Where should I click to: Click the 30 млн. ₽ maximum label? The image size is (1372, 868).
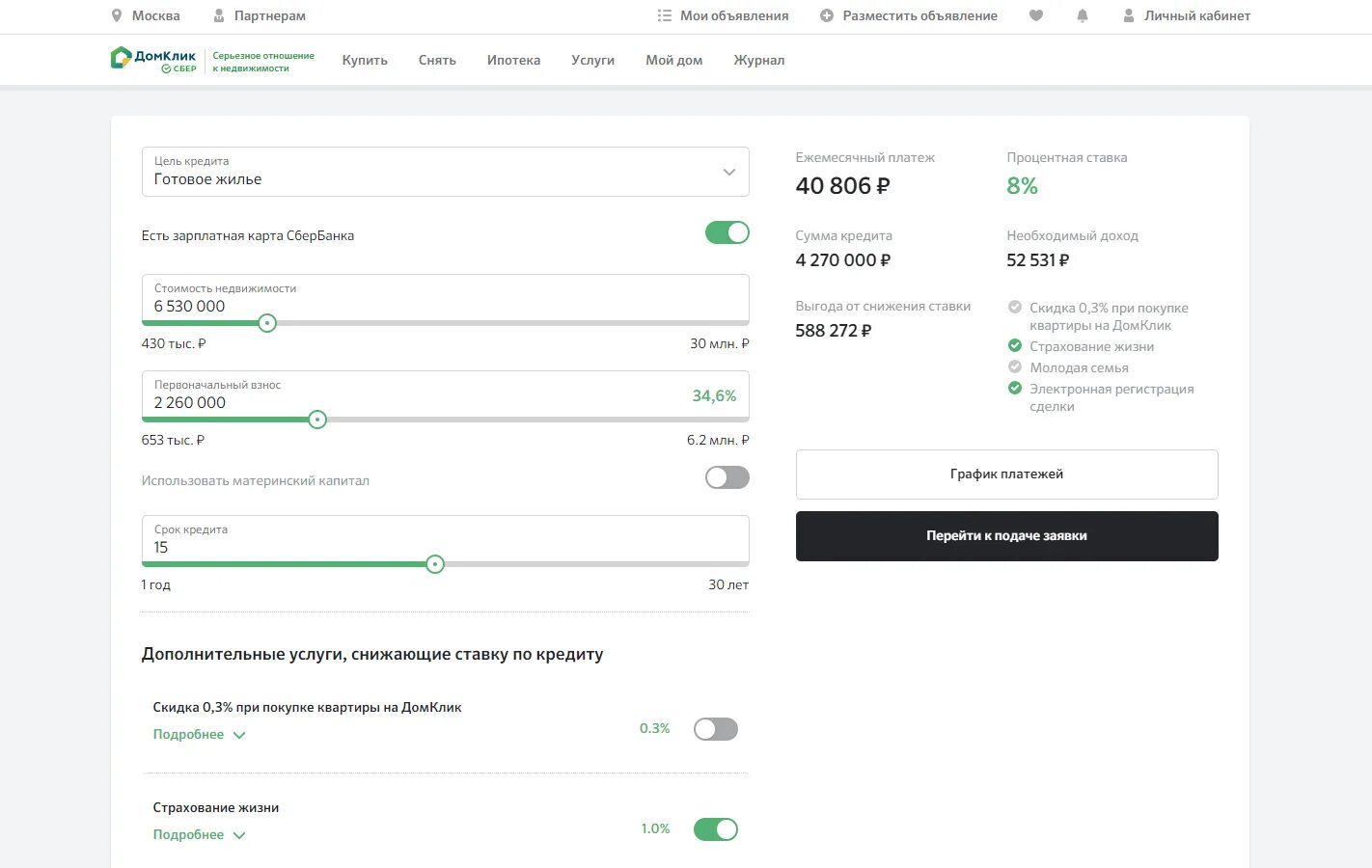[x=720, y=343]
